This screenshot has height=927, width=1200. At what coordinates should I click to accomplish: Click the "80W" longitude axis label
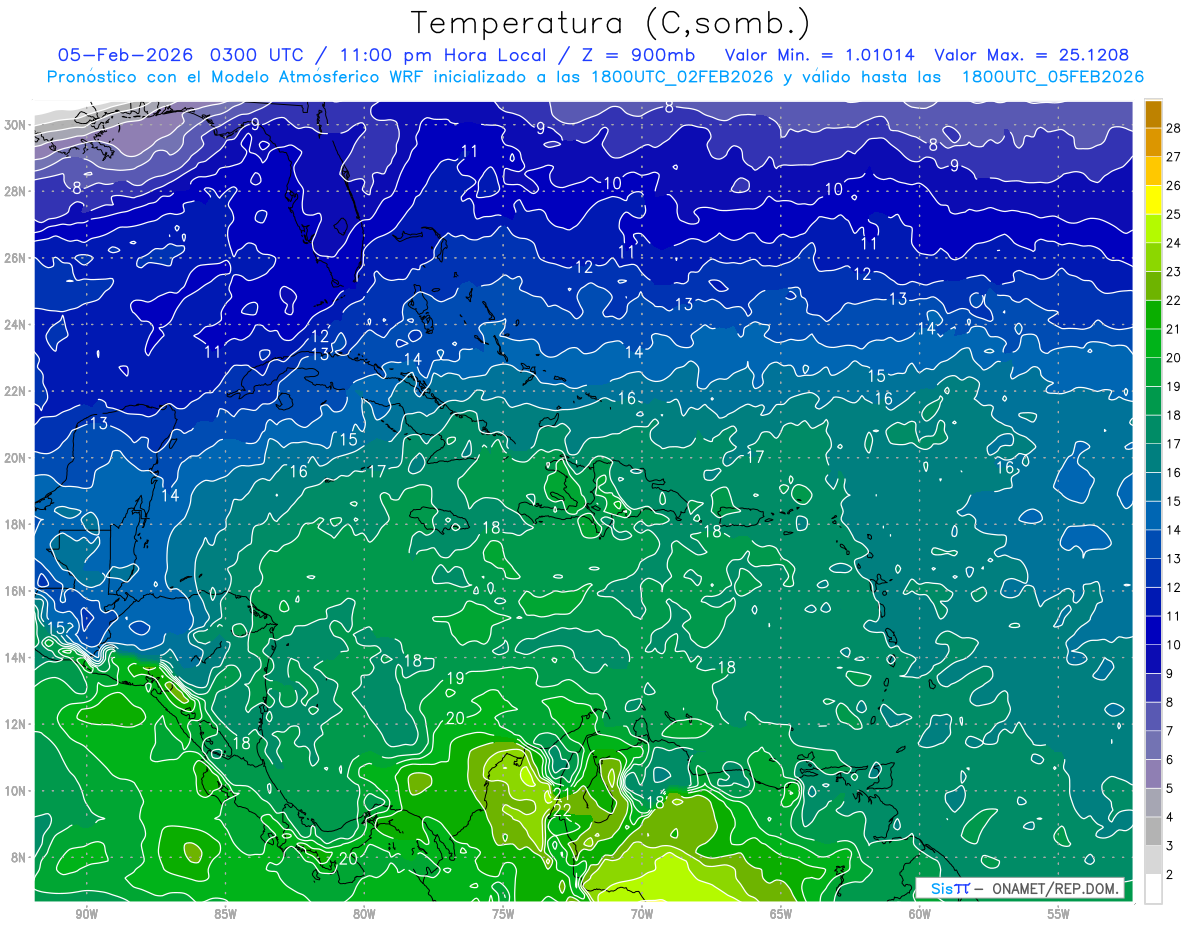click(x=364, y=914)
